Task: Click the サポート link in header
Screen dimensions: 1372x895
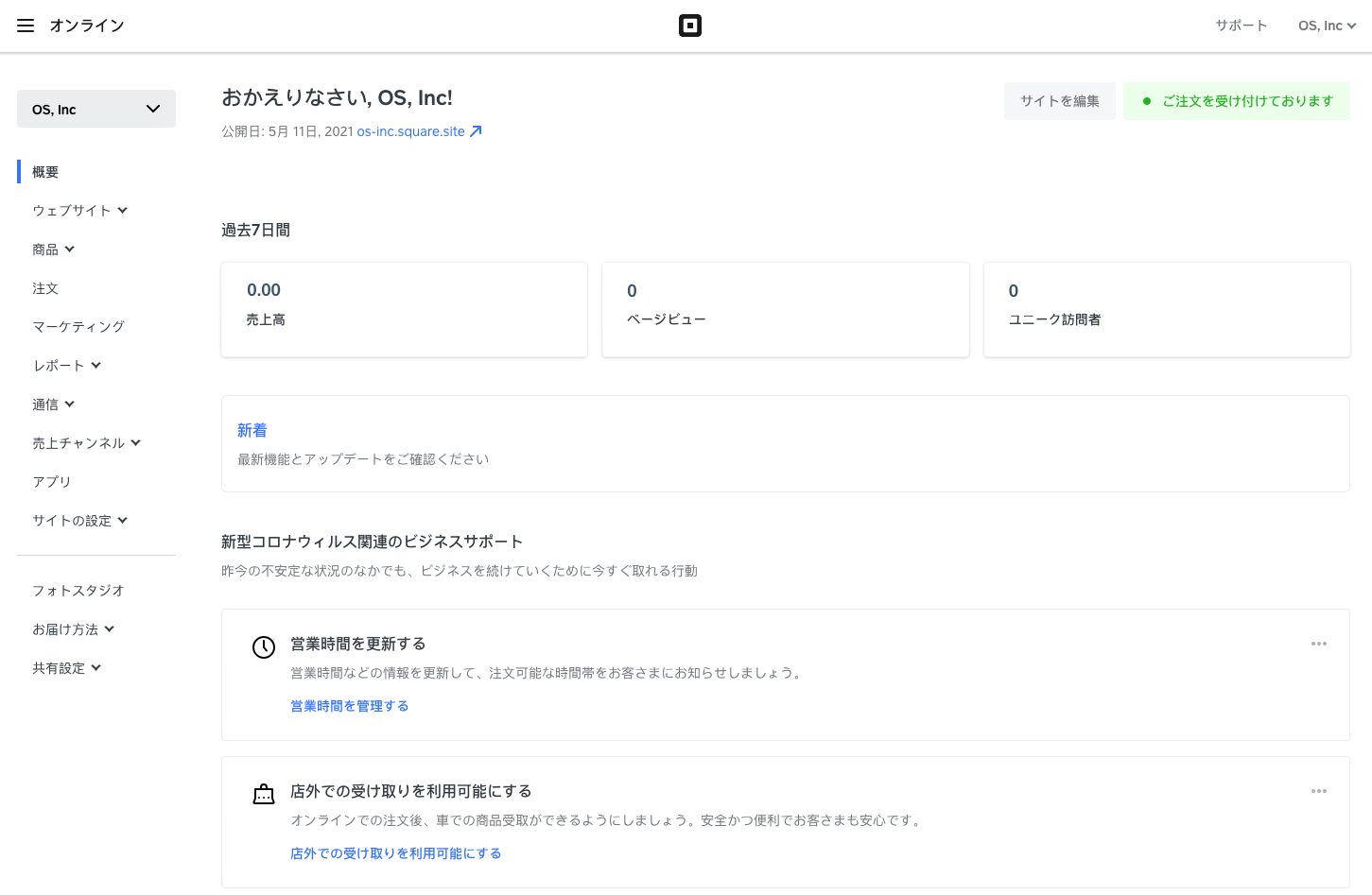Action: pos(1242,26)
